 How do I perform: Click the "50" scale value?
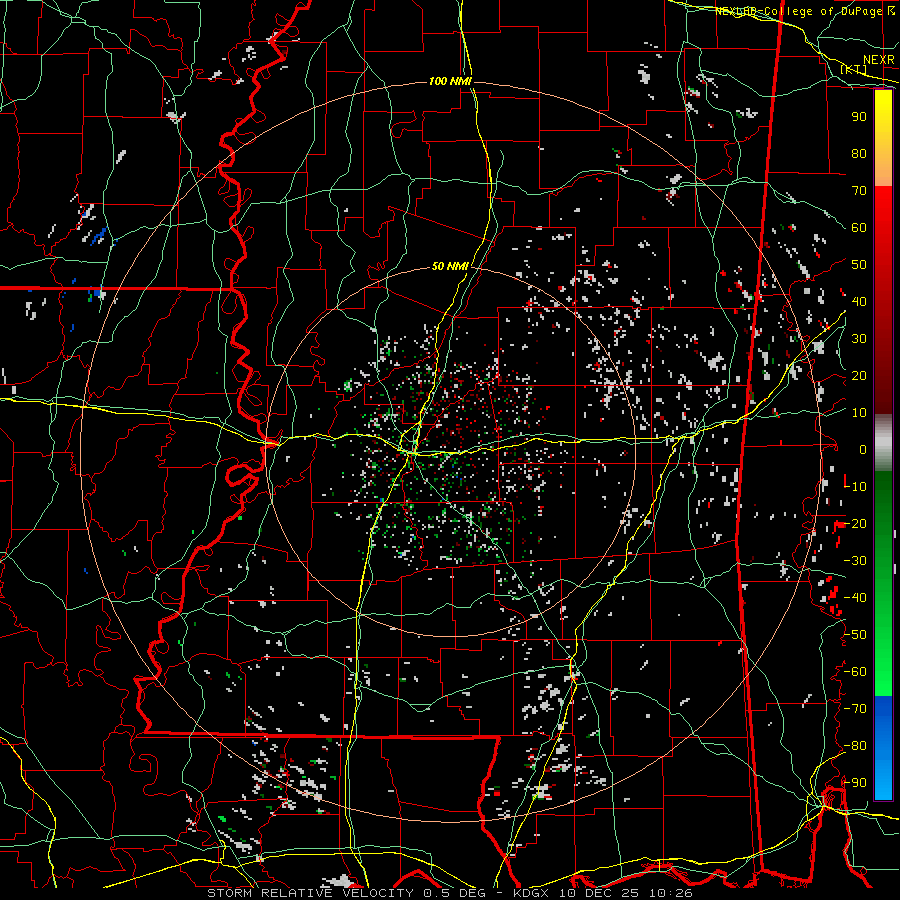[x=859, y=265]
